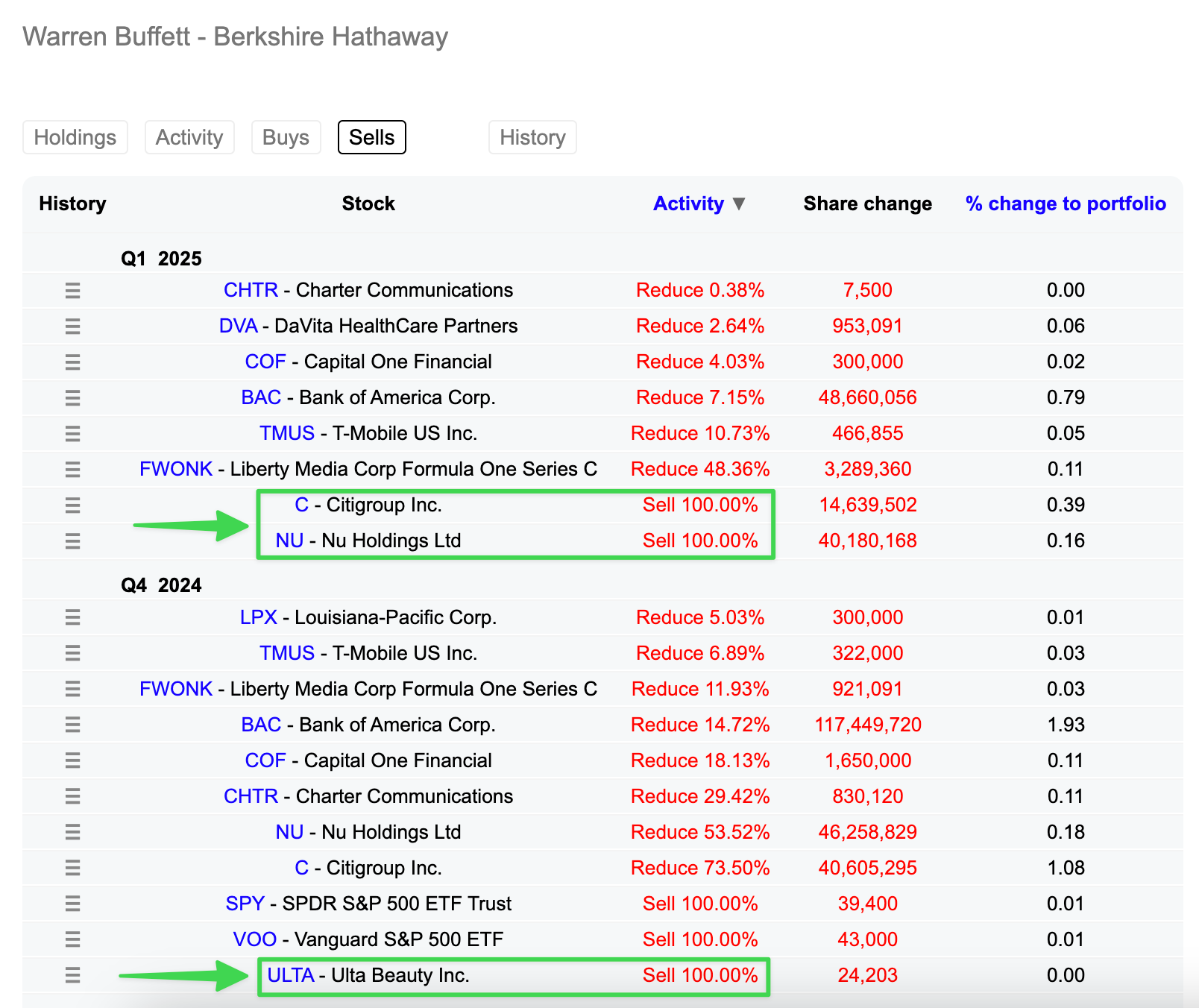The image size is (1199, 1008).
Task: Click history icon for Q1 2025 Bank of America
Action: pyautogui.click(x=72, y=398)
